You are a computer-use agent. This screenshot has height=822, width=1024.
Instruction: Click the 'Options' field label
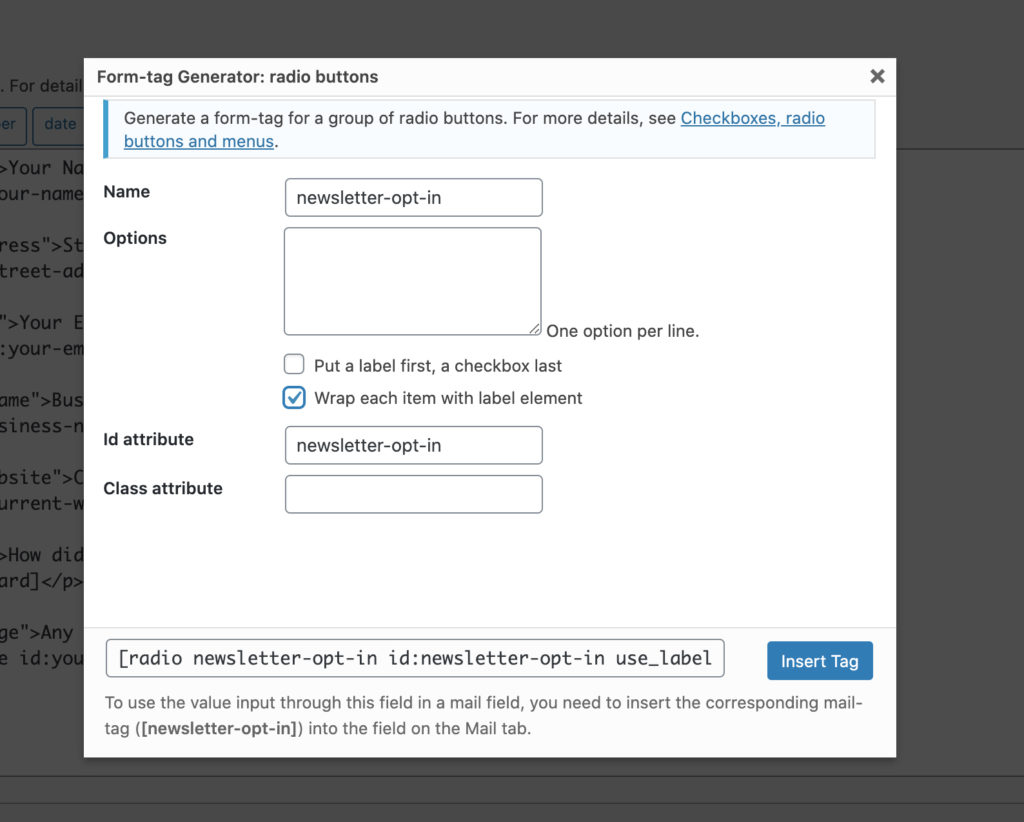[x=135, y=238]
